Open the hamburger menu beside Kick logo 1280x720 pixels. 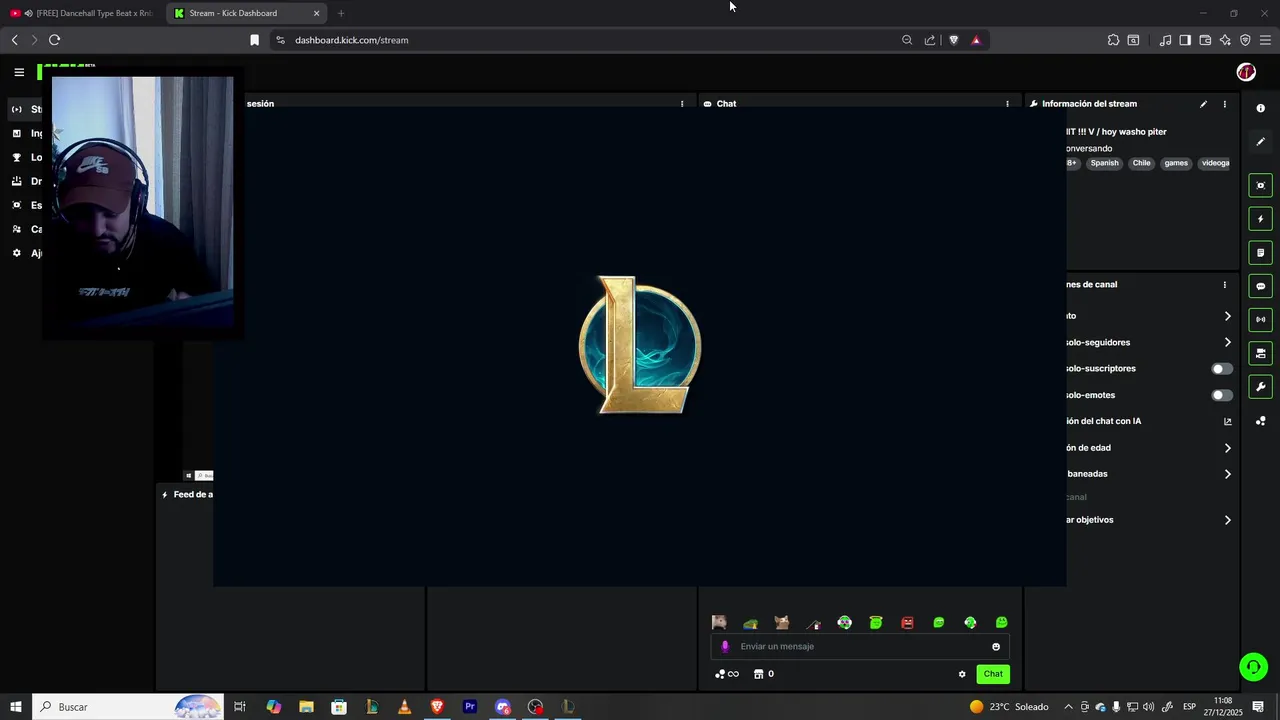click(x=19, y=72)
